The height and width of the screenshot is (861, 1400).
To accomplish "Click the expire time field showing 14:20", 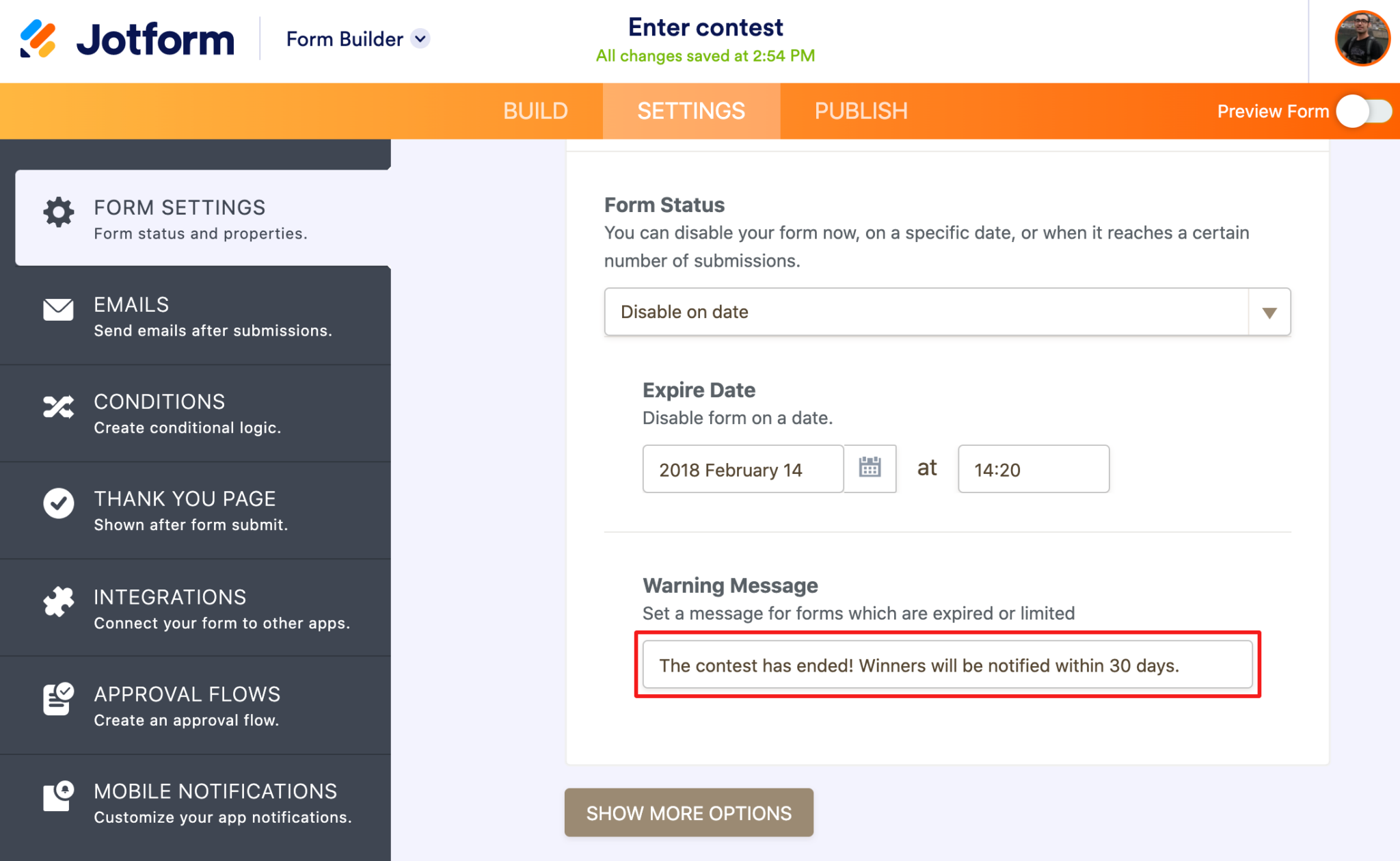I will pyautogui.click(x=1033, y=468).
